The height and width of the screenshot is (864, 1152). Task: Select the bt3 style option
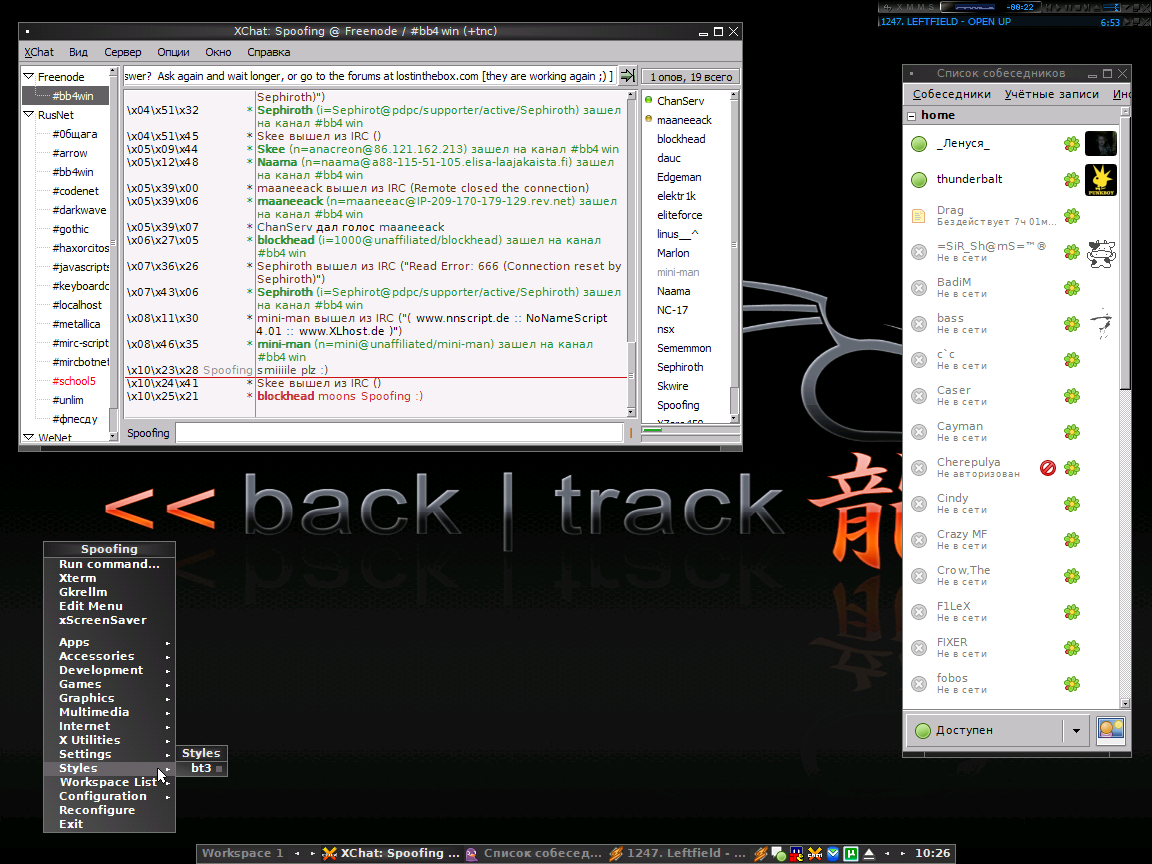pos(201,768)
